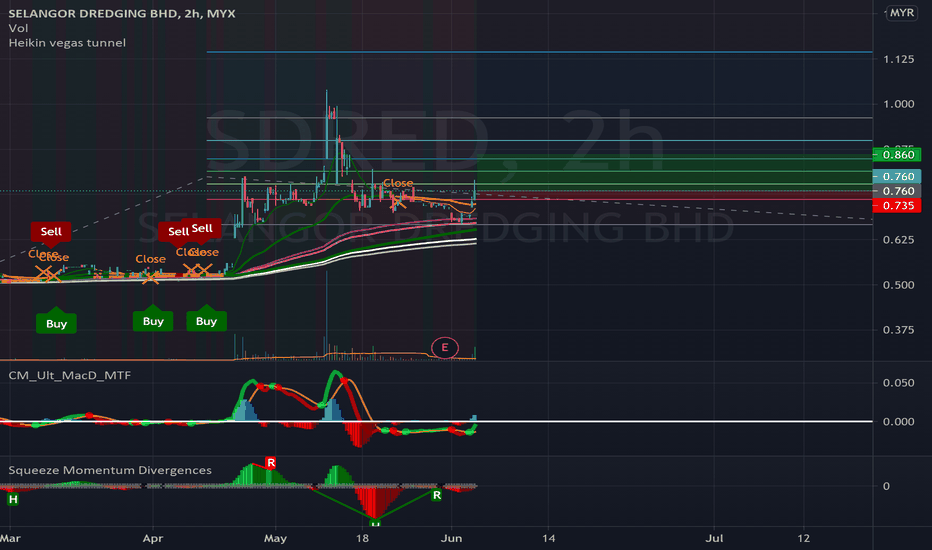Click the 1.125 price axis value
This screenshot has height=550, width=932.
tap(898, 59)
